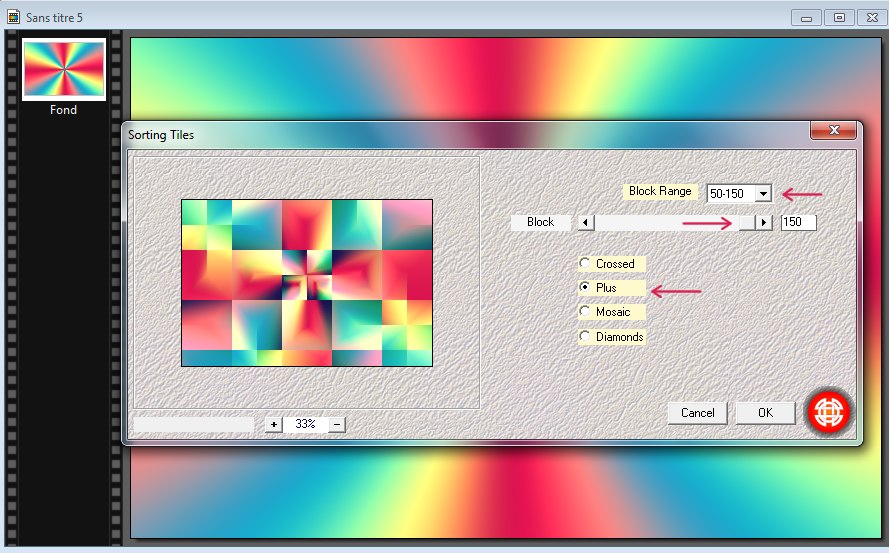Open the Block Range dropdown
Screen dimensions: 889x553
coord(763,193)
